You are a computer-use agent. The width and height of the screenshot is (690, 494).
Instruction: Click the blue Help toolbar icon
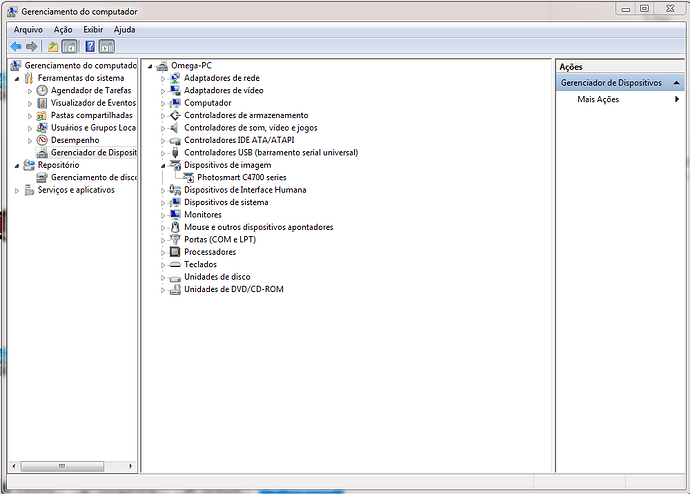89,46
